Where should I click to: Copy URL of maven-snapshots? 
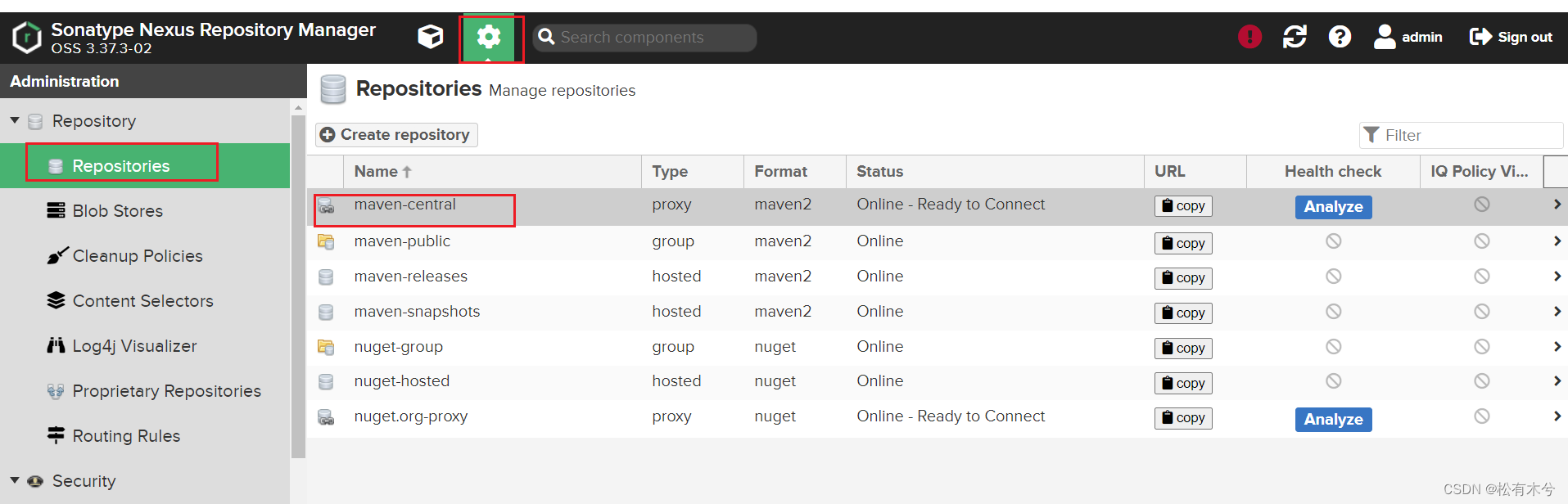tap(1183, 313)
